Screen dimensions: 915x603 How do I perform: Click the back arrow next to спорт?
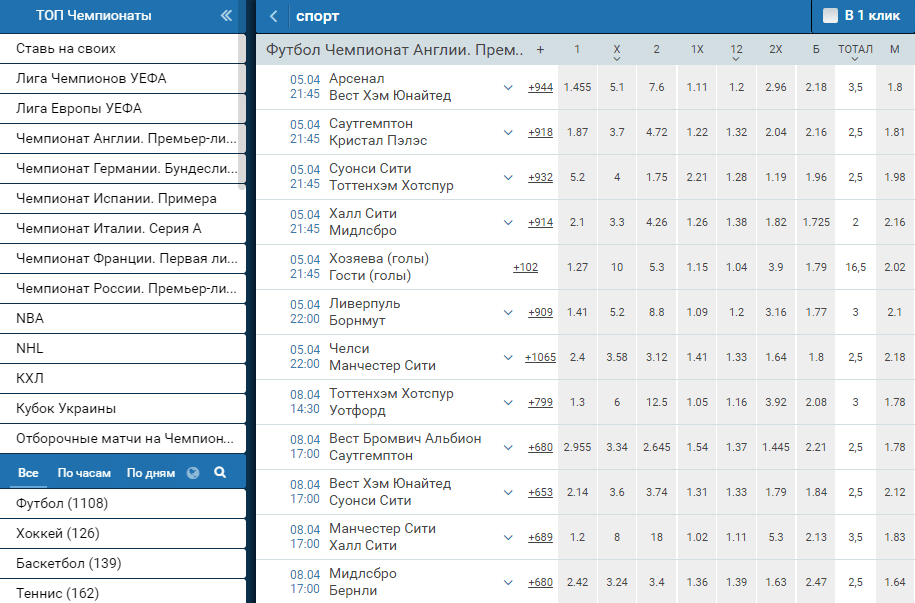274,16
